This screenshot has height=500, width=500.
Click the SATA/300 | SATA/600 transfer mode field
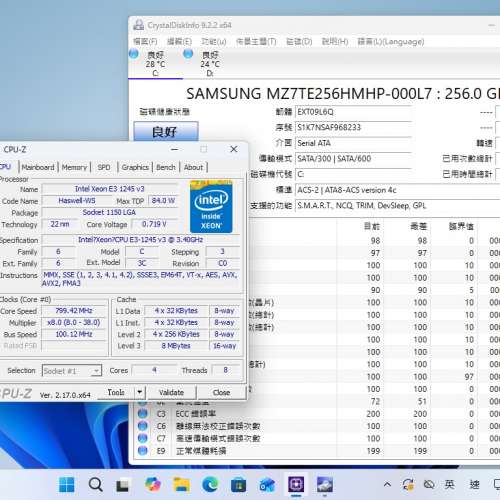353,159
